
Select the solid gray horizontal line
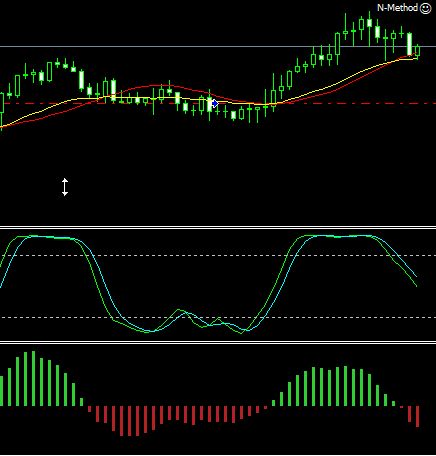pyautogui.click(x=218, y=47)
